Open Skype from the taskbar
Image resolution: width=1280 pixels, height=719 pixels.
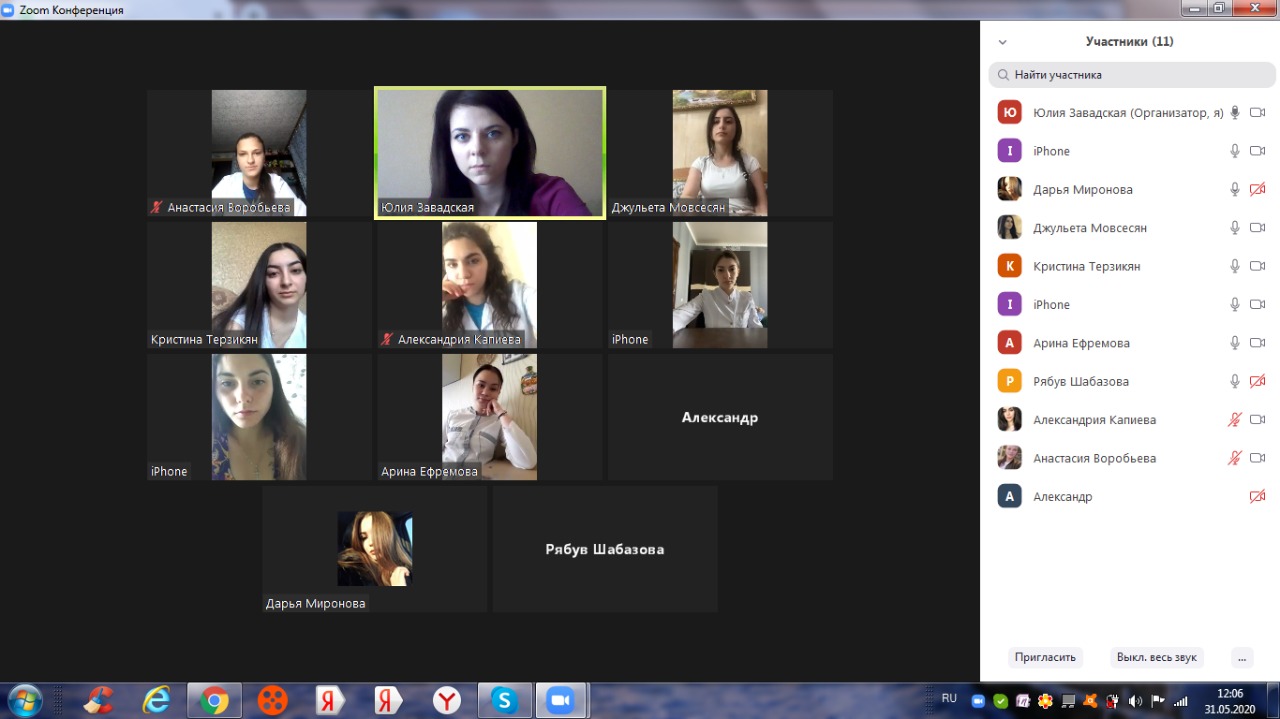tap(504, 700)
